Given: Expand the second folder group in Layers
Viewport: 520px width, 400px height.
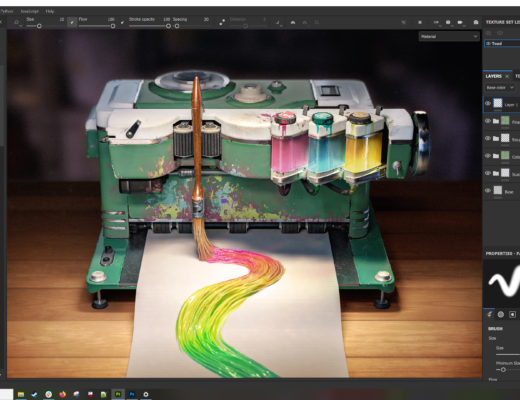Looking at the screenshot, I should 496,138.
